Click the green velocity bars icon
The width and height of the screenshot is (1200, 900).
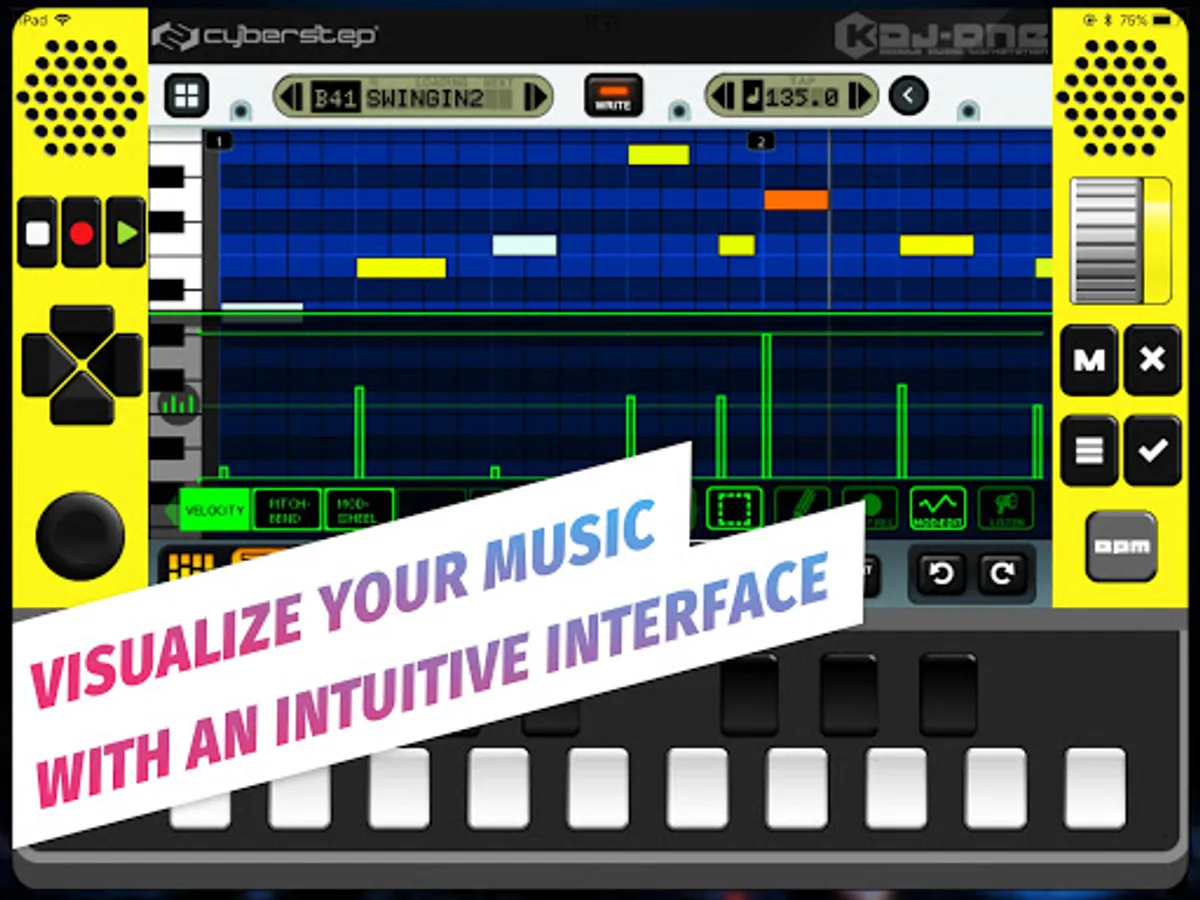(180, 404)
